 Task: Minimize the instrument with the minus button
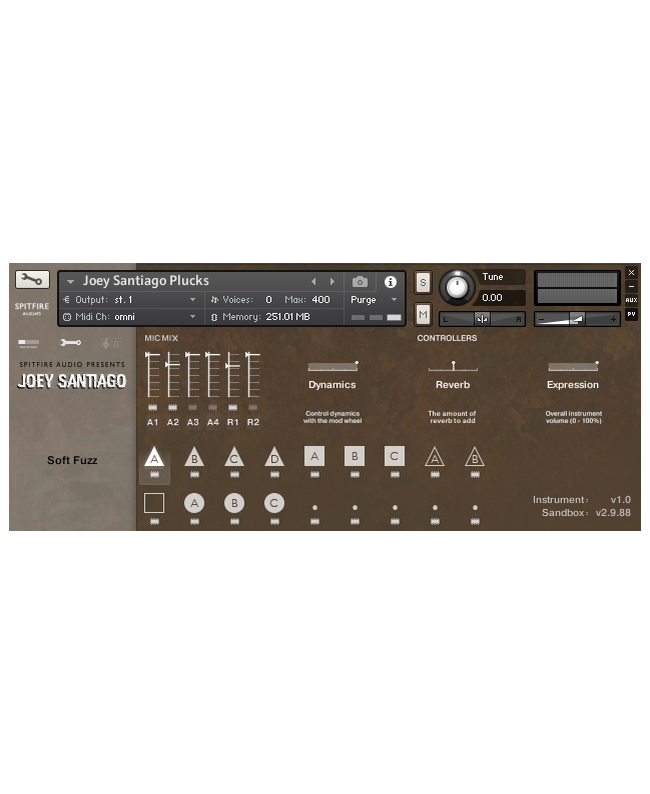[631, 286]
